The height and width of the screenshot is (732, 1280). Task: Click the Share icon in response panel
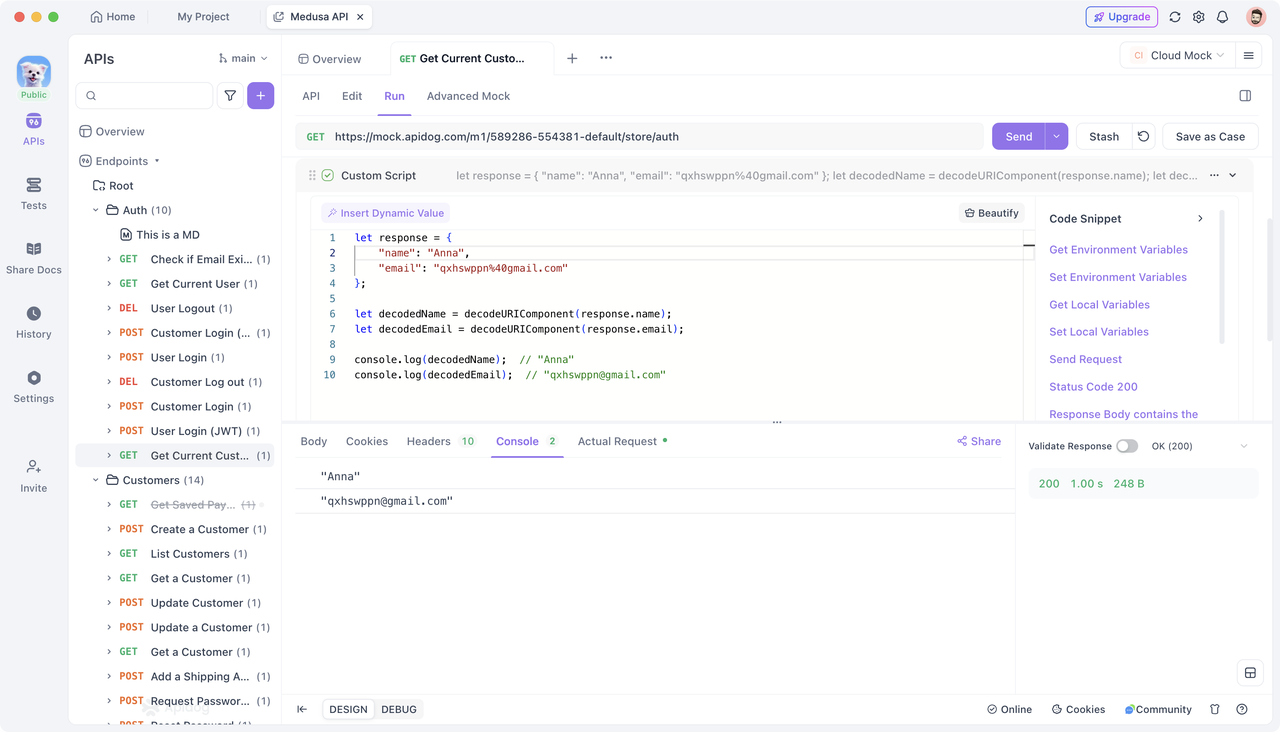(x=979, y=441)
